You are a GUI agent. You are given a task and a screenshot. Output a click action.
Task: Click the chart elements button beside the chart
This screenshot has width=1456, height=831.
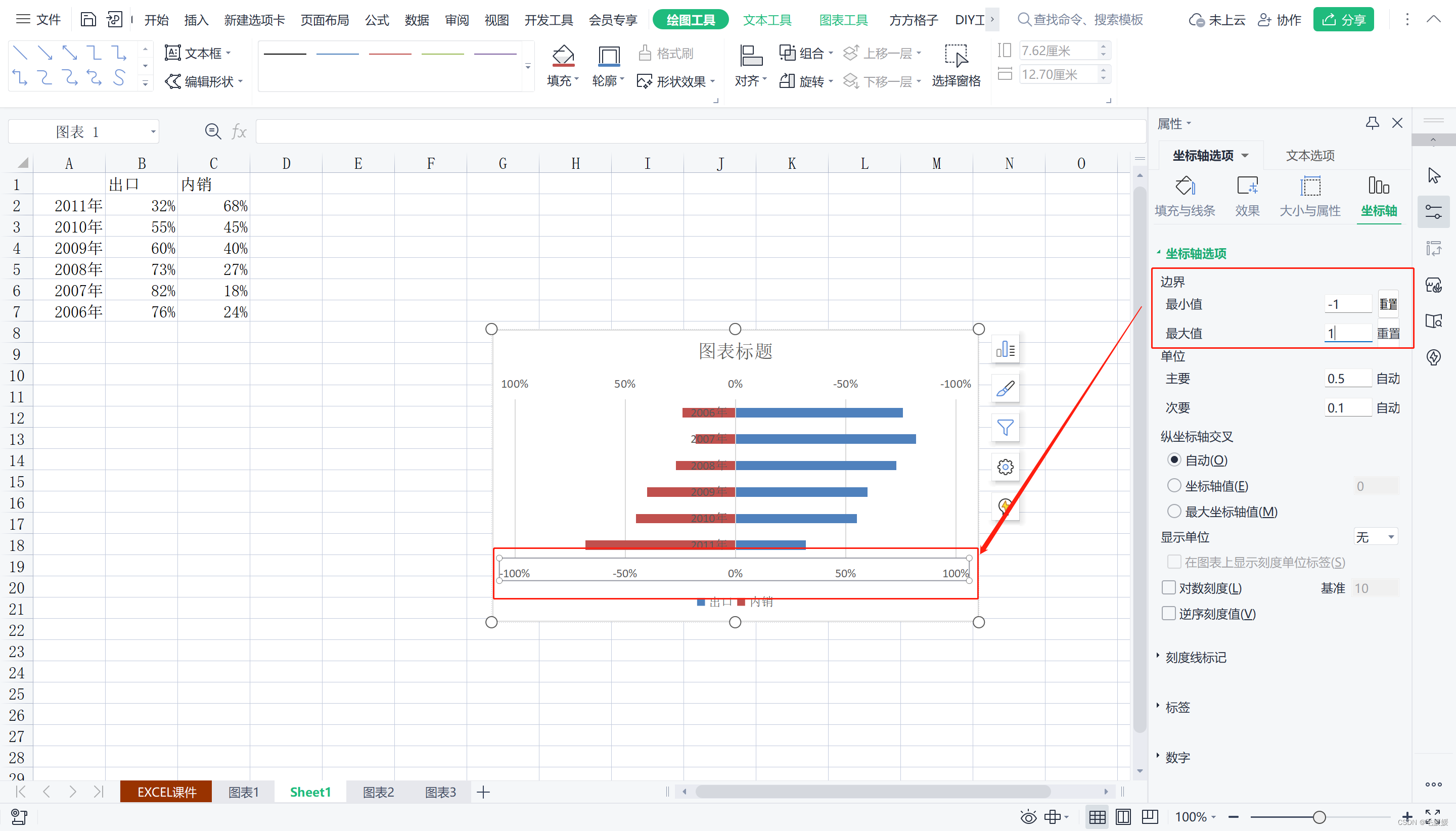click(x=1005, y=349)
